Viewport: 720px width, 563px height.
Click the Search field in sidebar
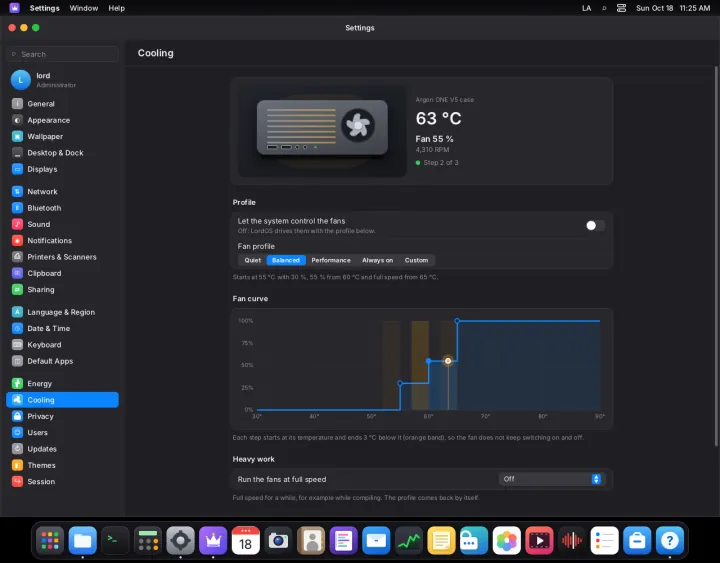pos(62,54)
